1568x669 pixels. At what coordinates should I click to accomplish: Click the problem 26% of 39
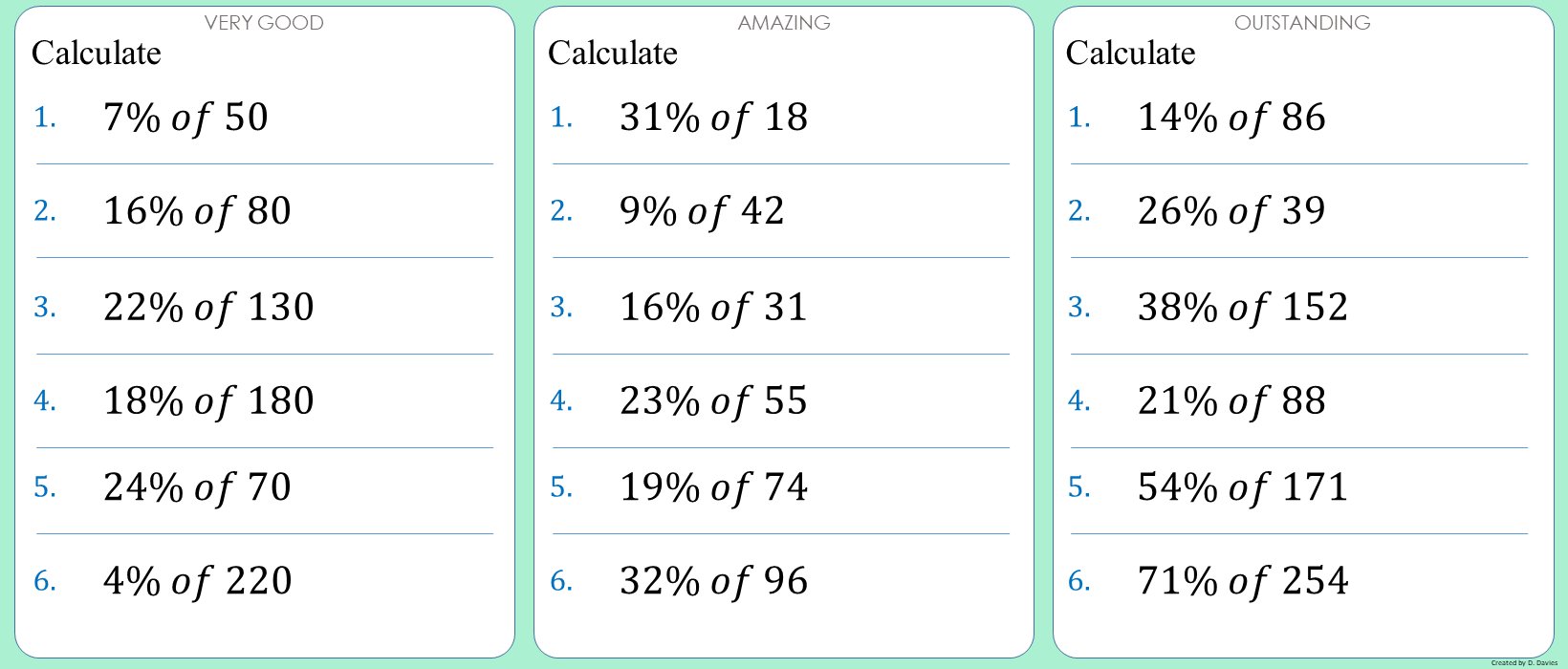click(1231, 211)
